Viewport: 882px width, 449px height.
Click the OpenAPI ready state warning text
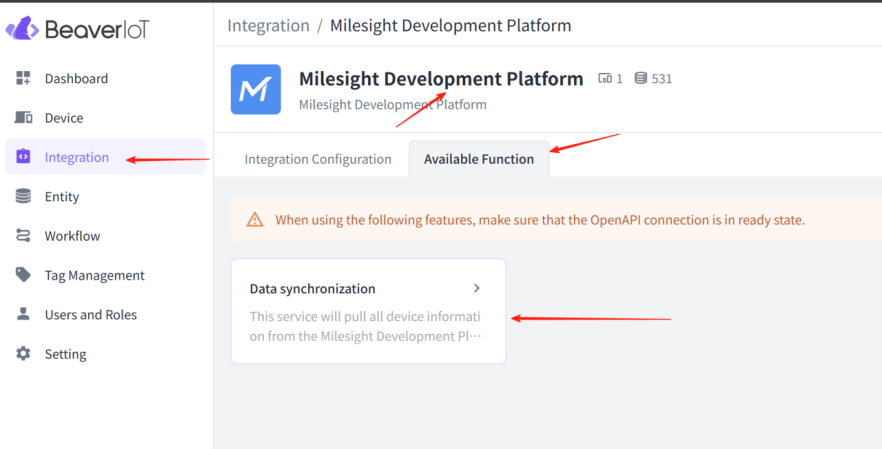540,220
